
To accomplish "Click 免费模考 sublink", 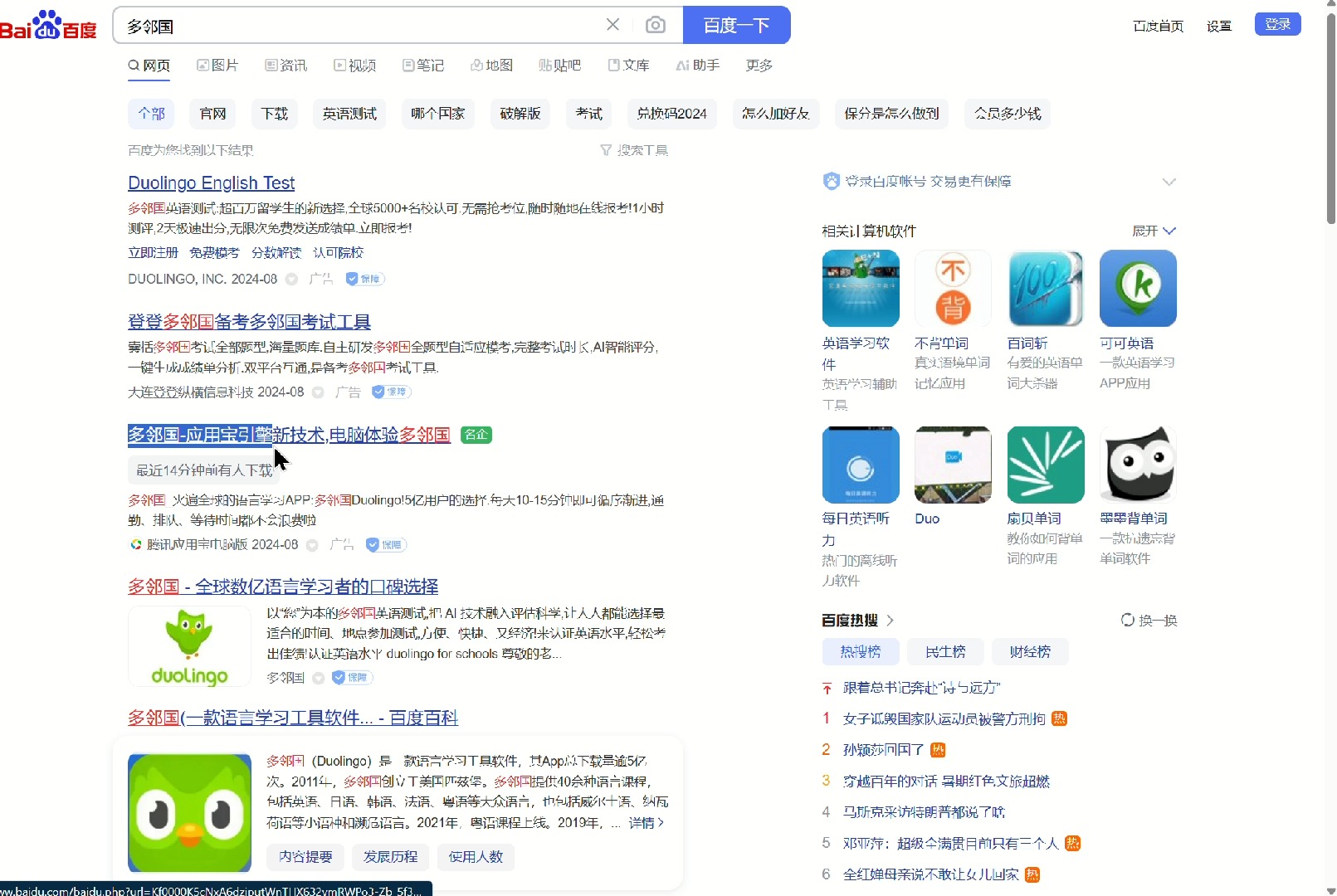I will (214, 252).
